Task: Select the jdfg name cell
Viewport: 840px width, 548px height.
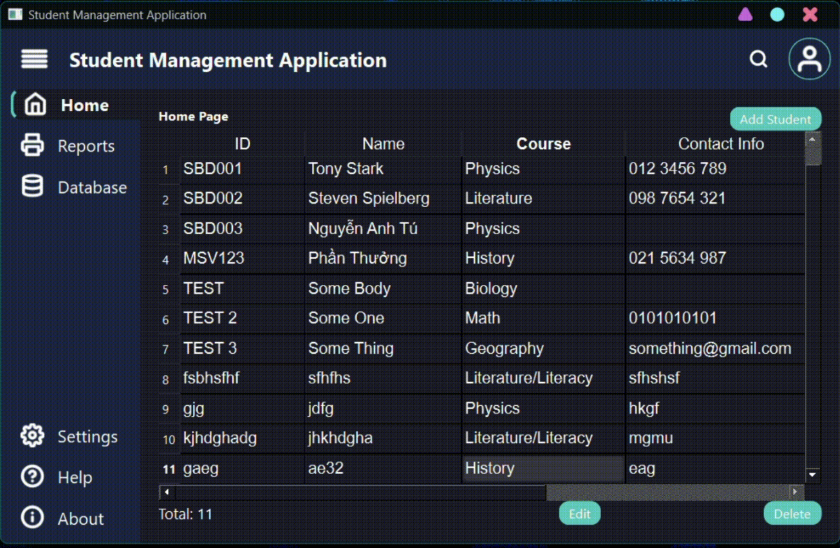Action: [x=383, y=409]
